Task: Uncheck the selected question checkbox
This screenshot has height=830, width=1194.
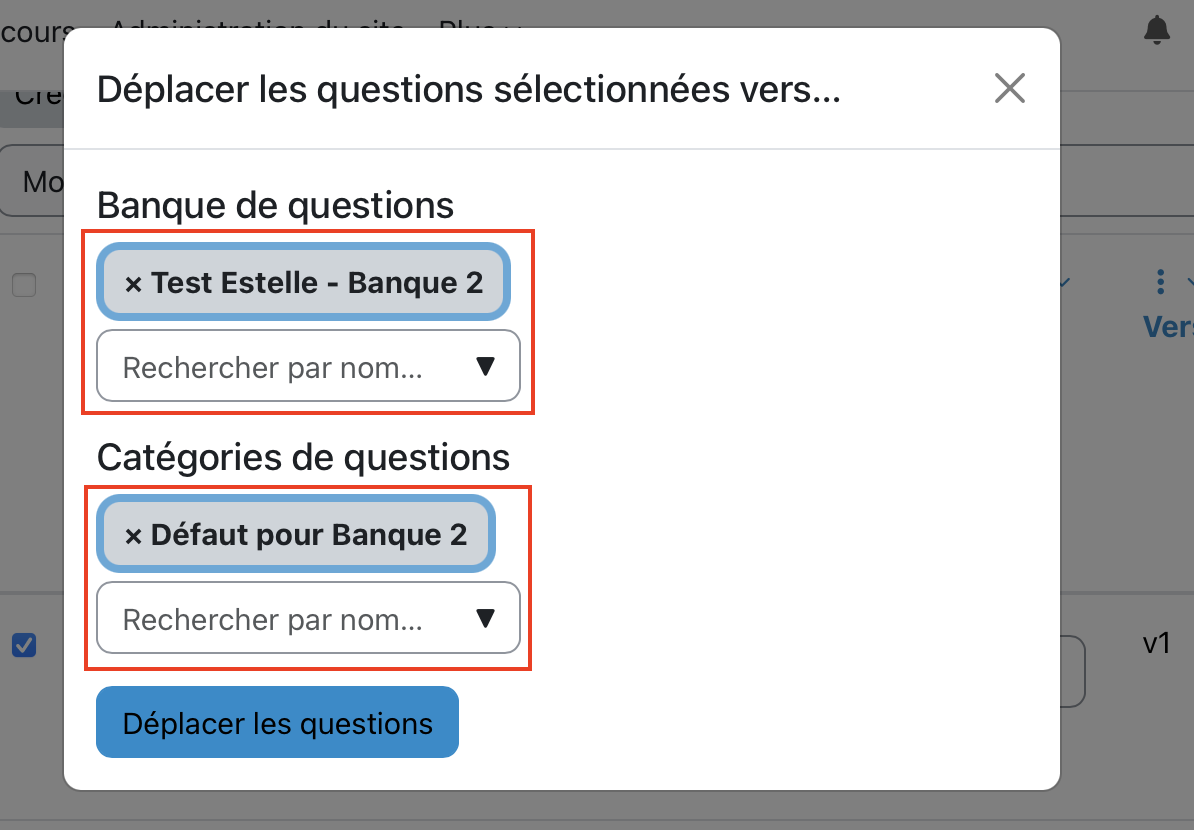Action: pyautogui.click(x=23, y=646)
